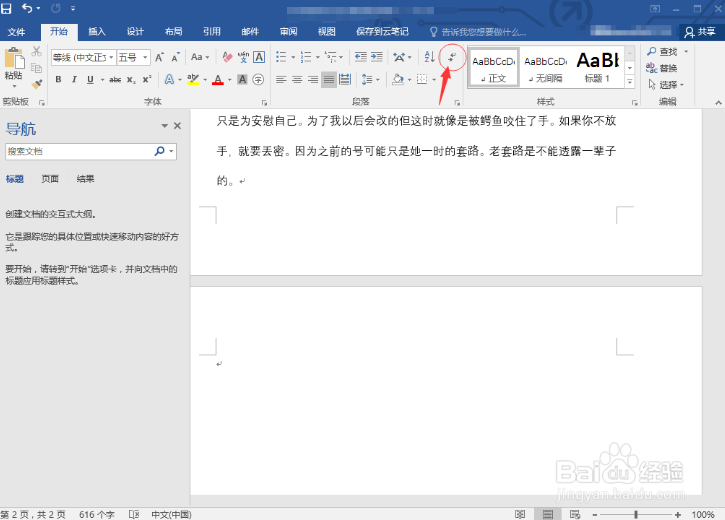The height and width of the screenshot is (520, 725).
Task: Expand bullet list options
Action: (293, 57)
